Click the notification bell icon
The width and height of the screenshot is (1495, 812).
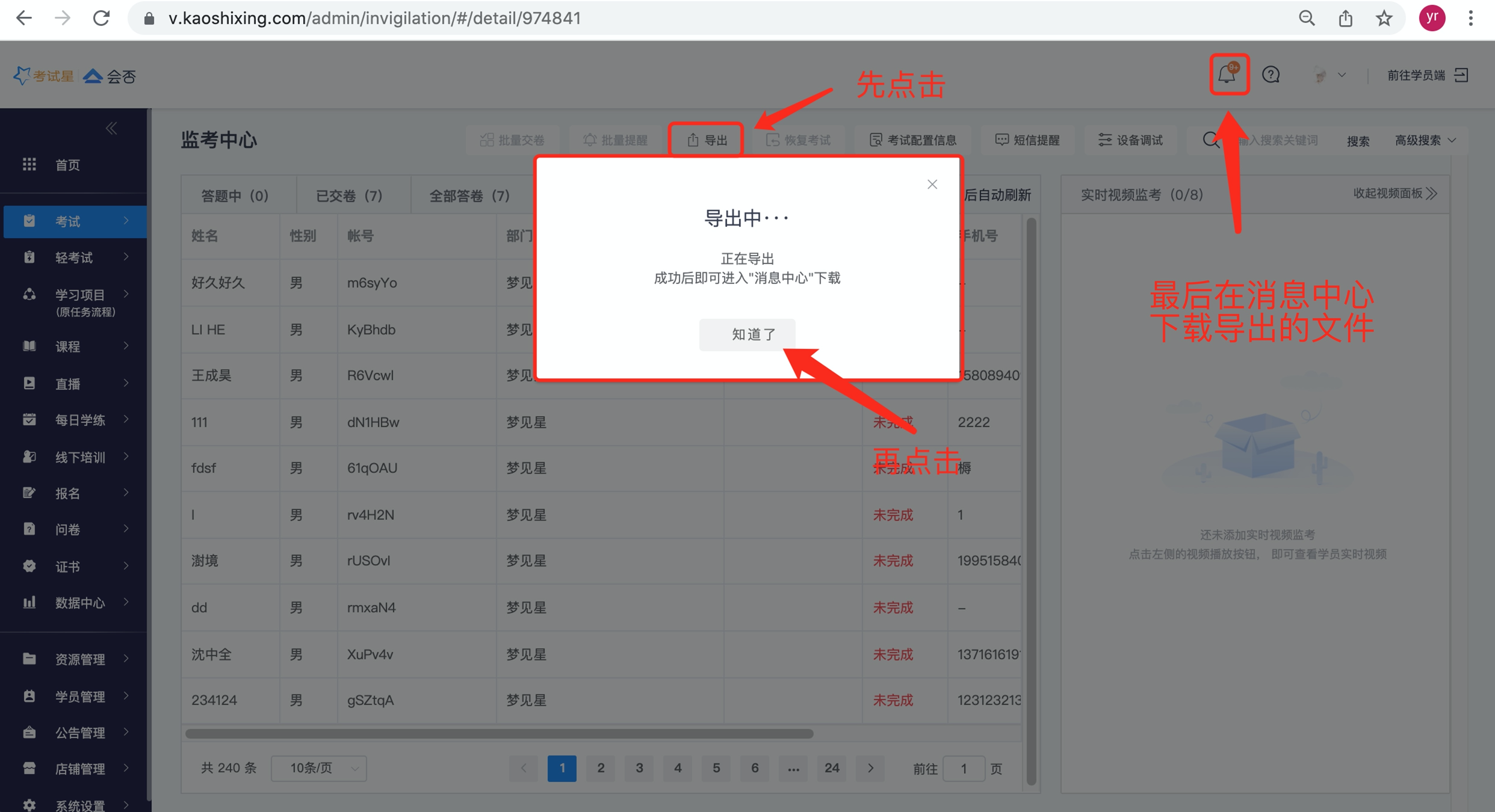pos(1228,75)
